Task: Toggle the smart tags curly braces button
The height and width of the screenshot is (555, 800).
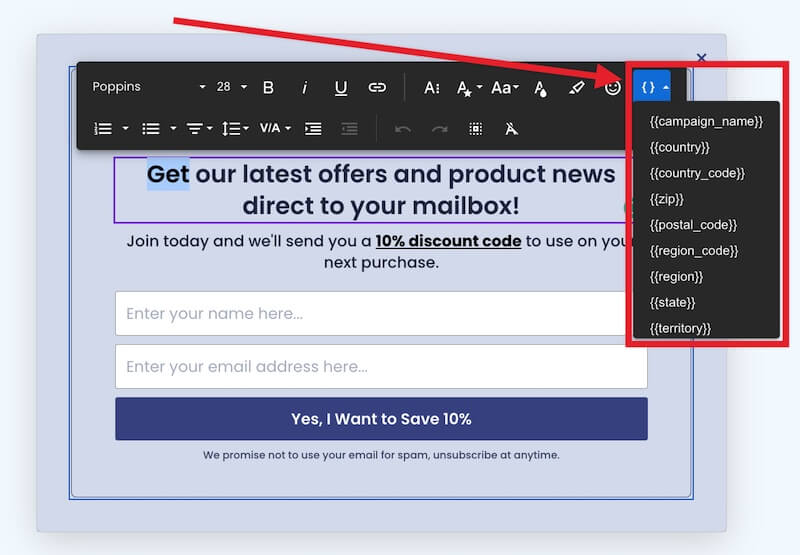Action: point(652,87)
